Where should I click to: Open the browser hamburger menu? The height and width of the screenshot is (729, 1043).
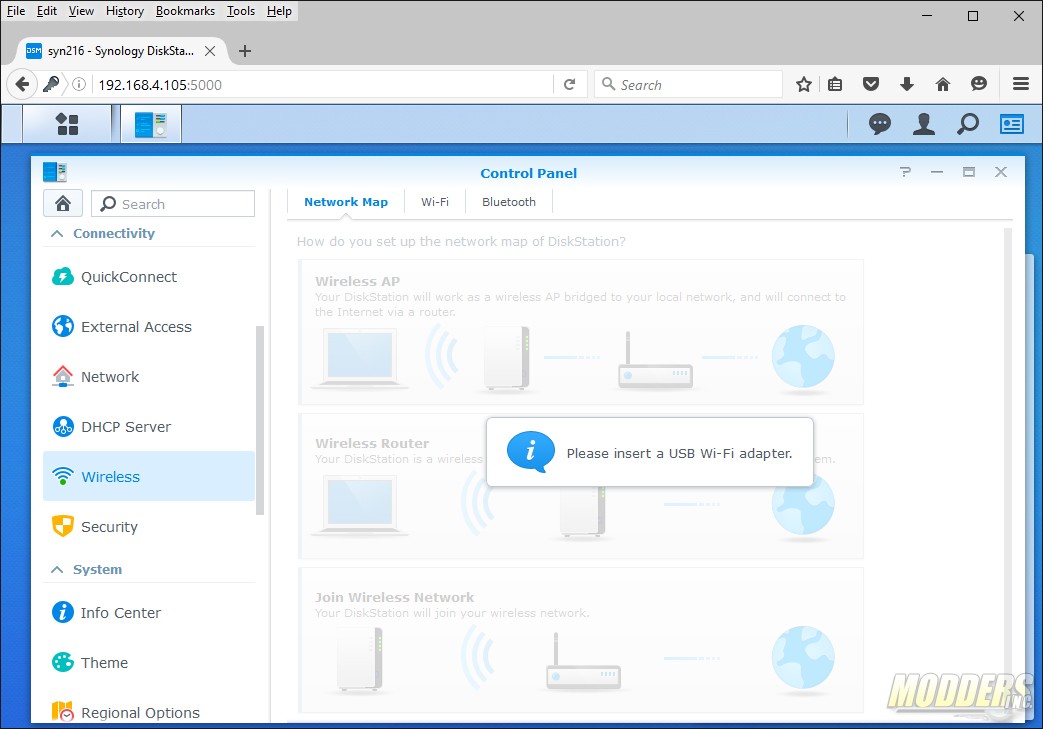coord(1020,84)
